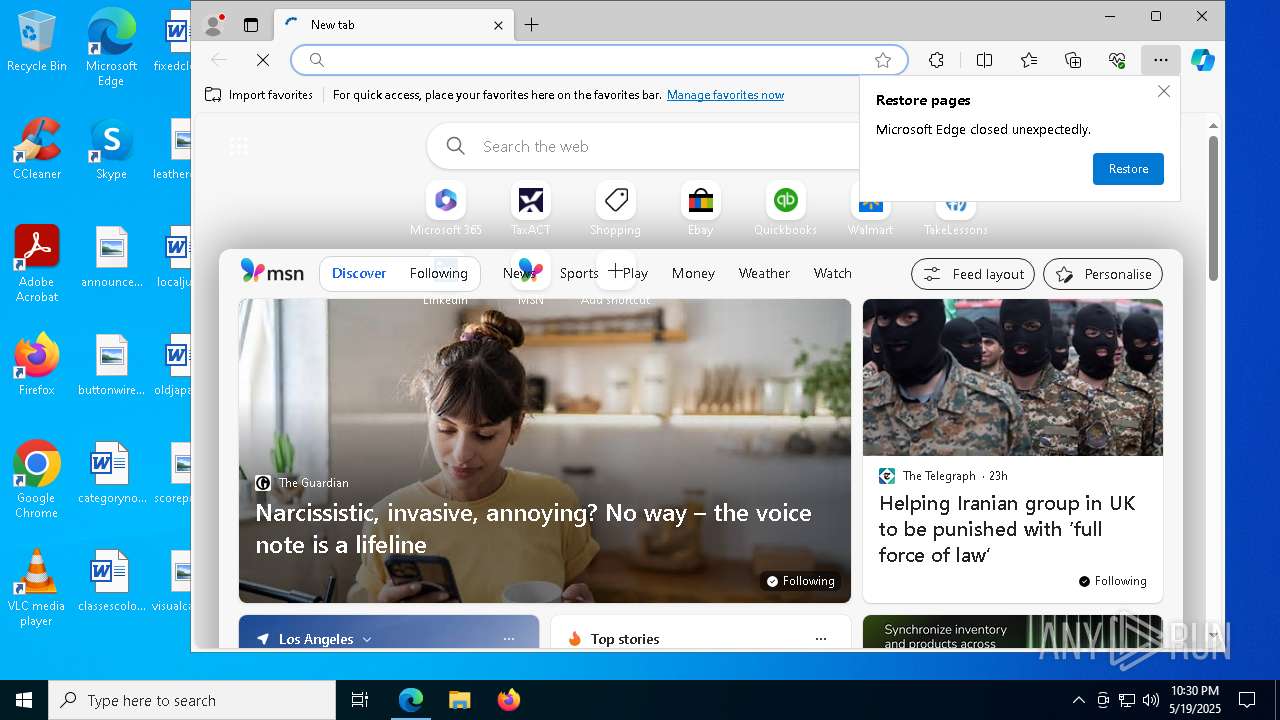Stop loading the page

[263, 60]
